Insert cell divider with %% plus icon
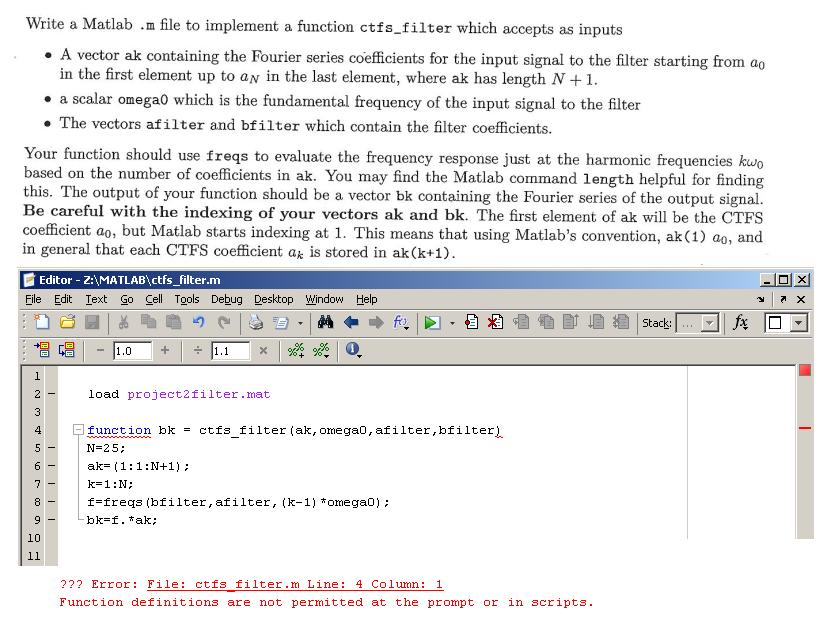This screenshot has width=819, height=621. 296,350
